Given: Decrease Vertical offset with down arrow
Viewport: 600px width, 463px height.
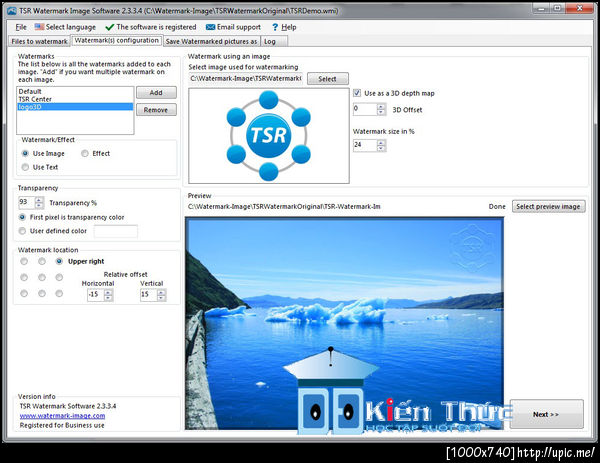Looking at the screenshot, I should click(x=162, y=298).
